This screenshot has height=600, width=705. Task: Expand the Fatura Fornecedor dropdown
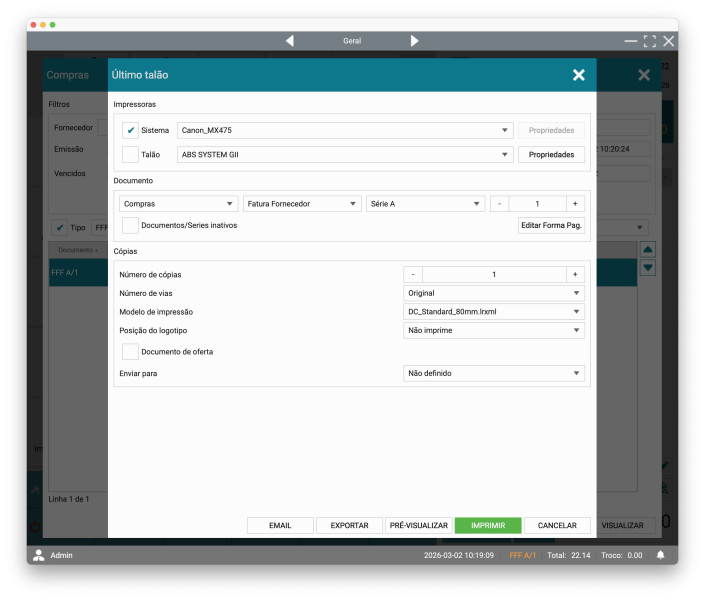point(302,203)
